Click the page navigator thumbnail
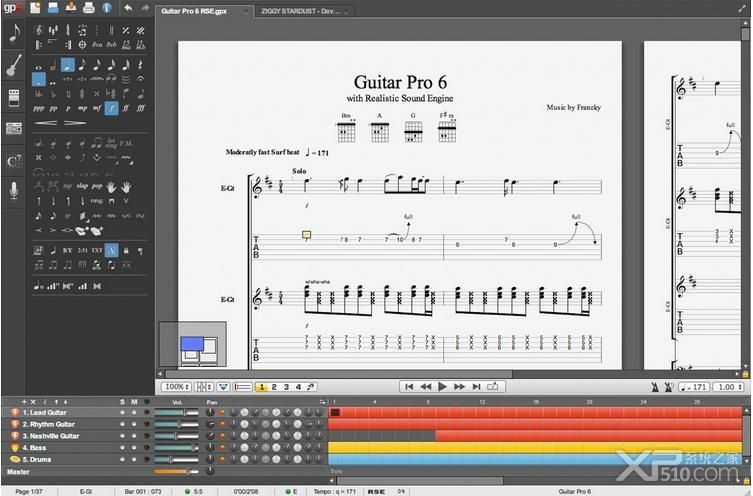 [193, 344]
